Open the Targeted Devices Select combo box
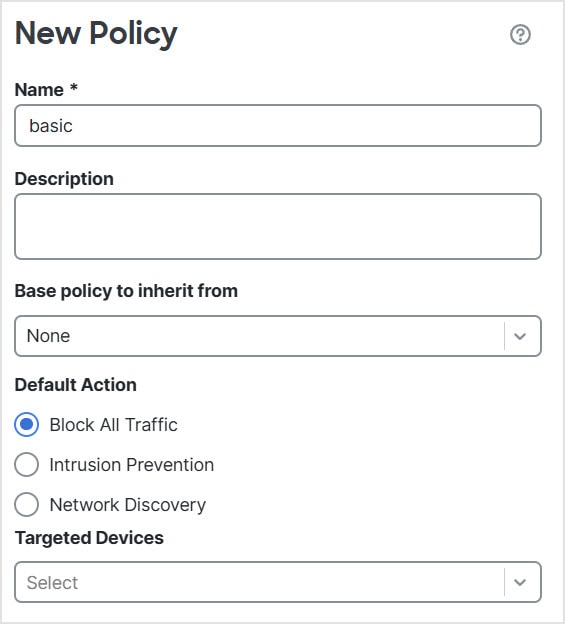565x624 pixels. 278,582
